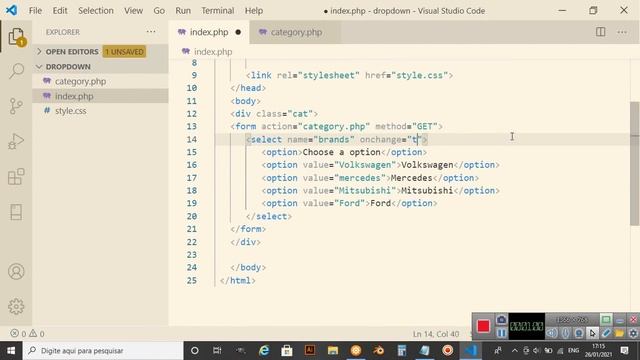Open the Edit menu
The height and width of the screenshot is (360, 640).
point(60,11)
